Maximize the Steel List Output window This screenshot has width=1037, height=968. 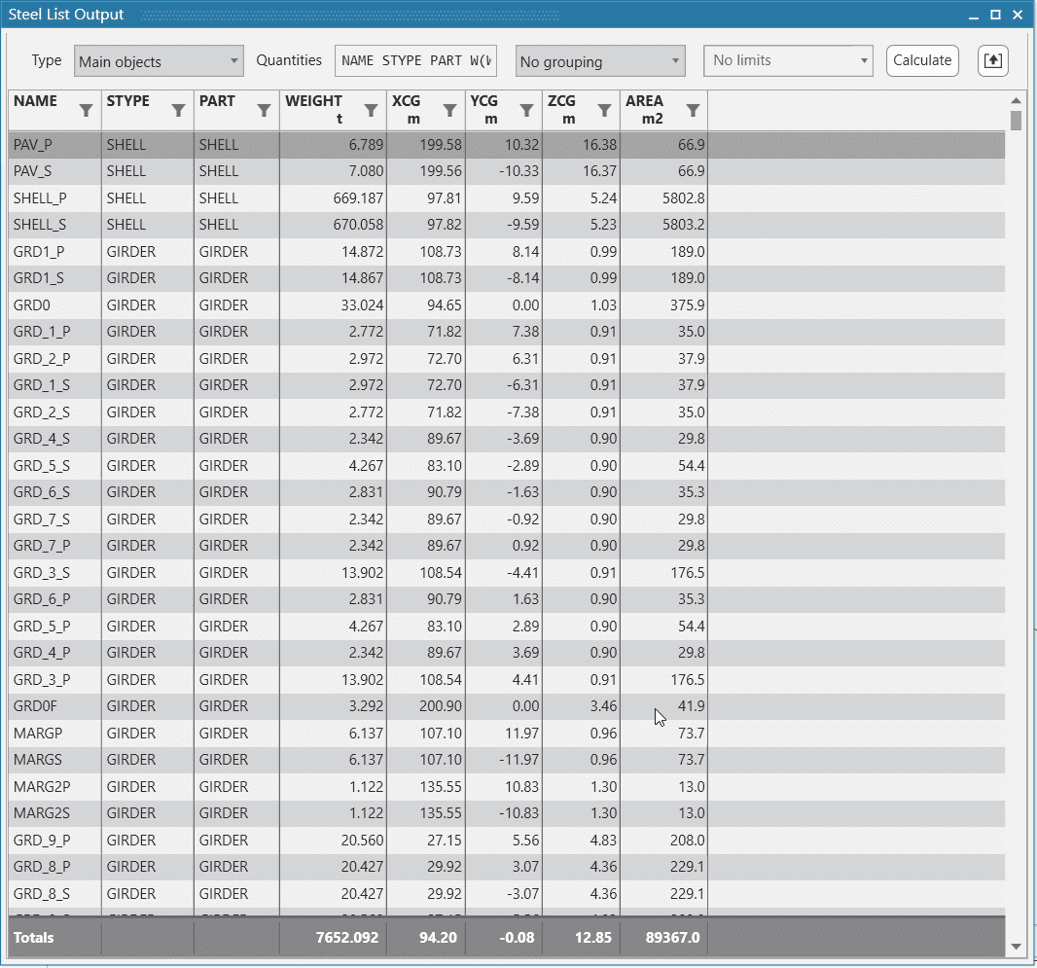click(995, 14)
